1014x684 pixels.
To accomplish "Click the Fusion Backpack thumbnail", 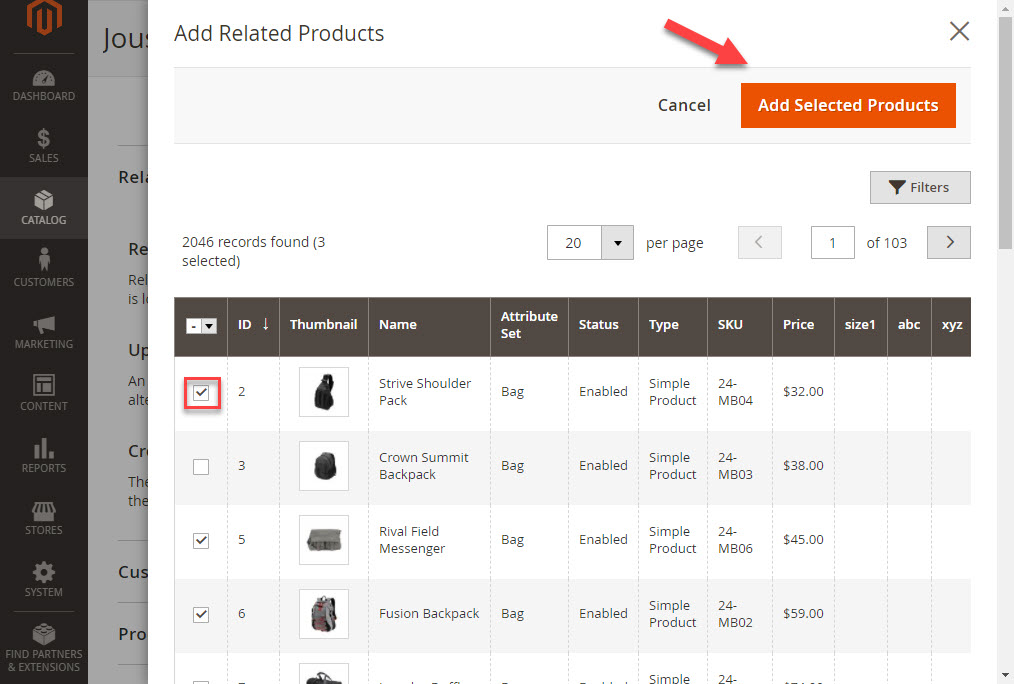I will pyautogui.click(x=324, y=614).
